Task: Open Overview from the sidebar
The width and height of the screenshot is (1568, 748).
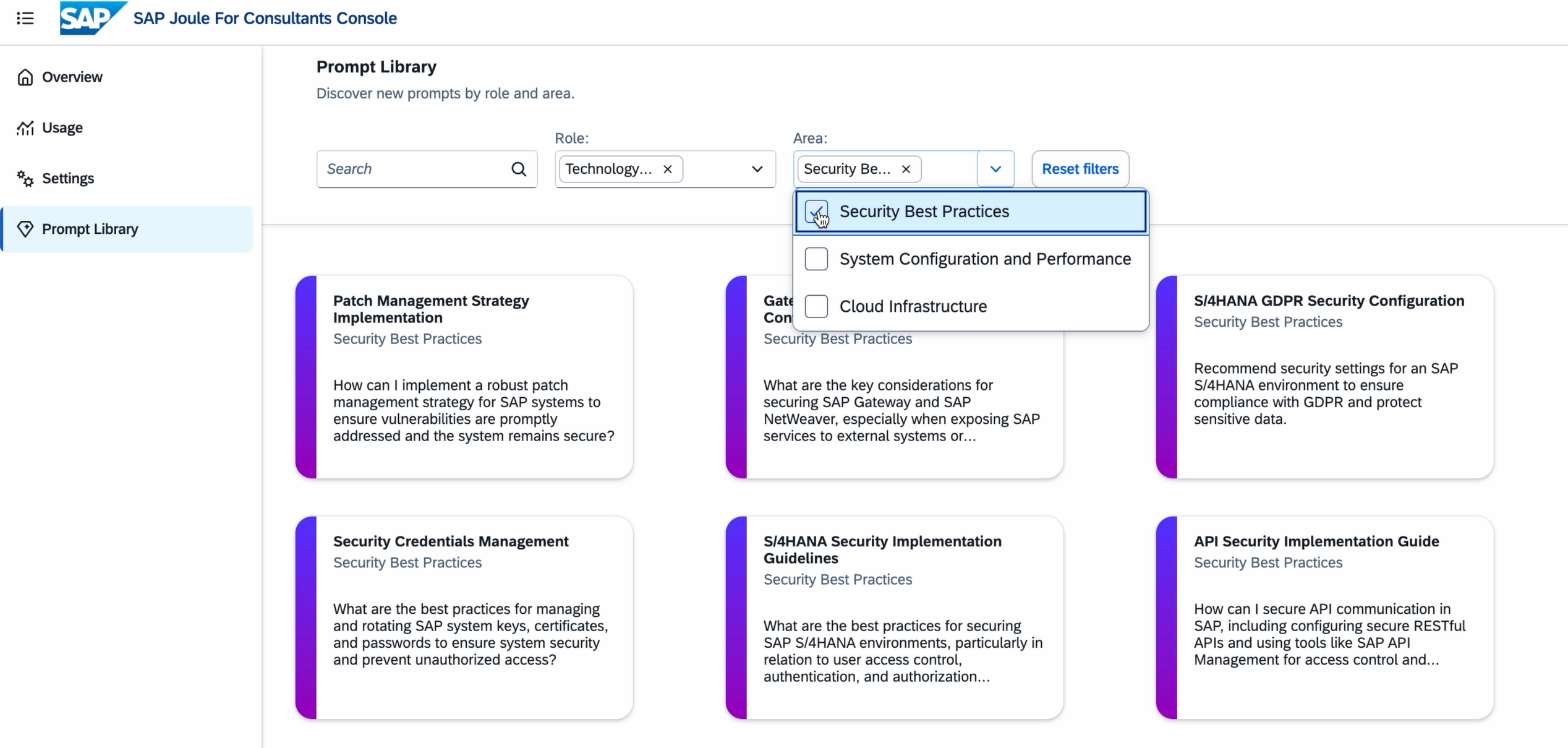Action: point(127,77)
